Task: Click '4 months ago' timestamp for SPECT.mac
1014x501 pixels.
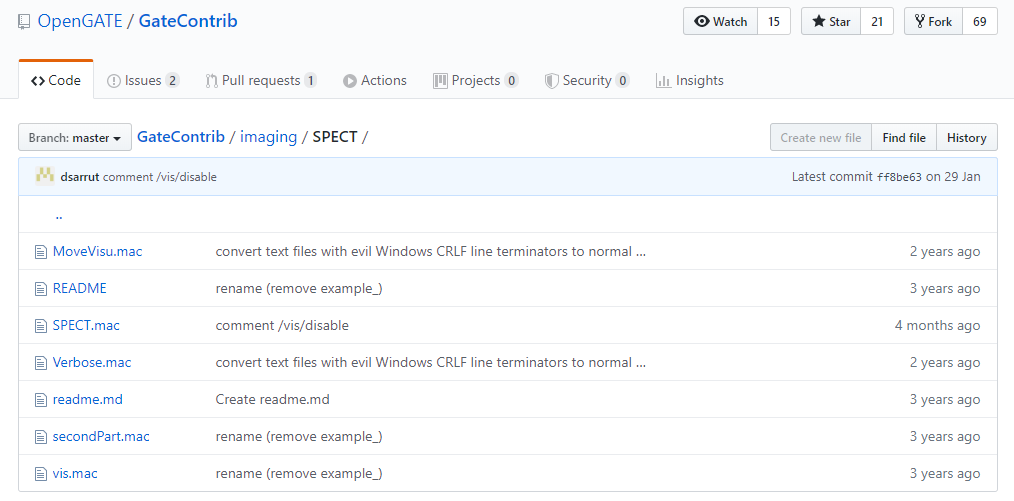Action: click(x=938, y=325)
